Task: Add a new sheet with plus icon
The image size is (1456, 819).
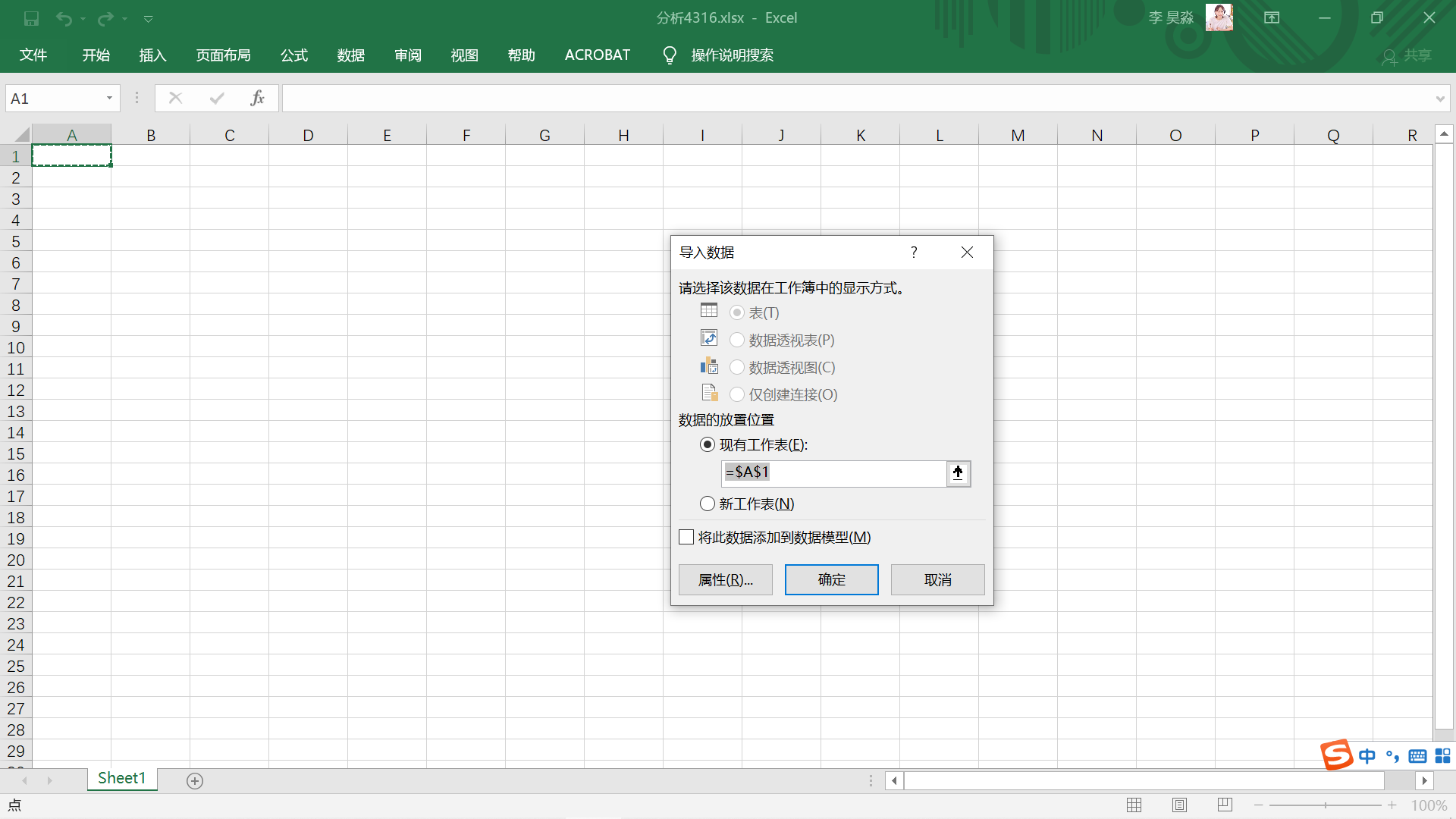Action: (195, 780)
